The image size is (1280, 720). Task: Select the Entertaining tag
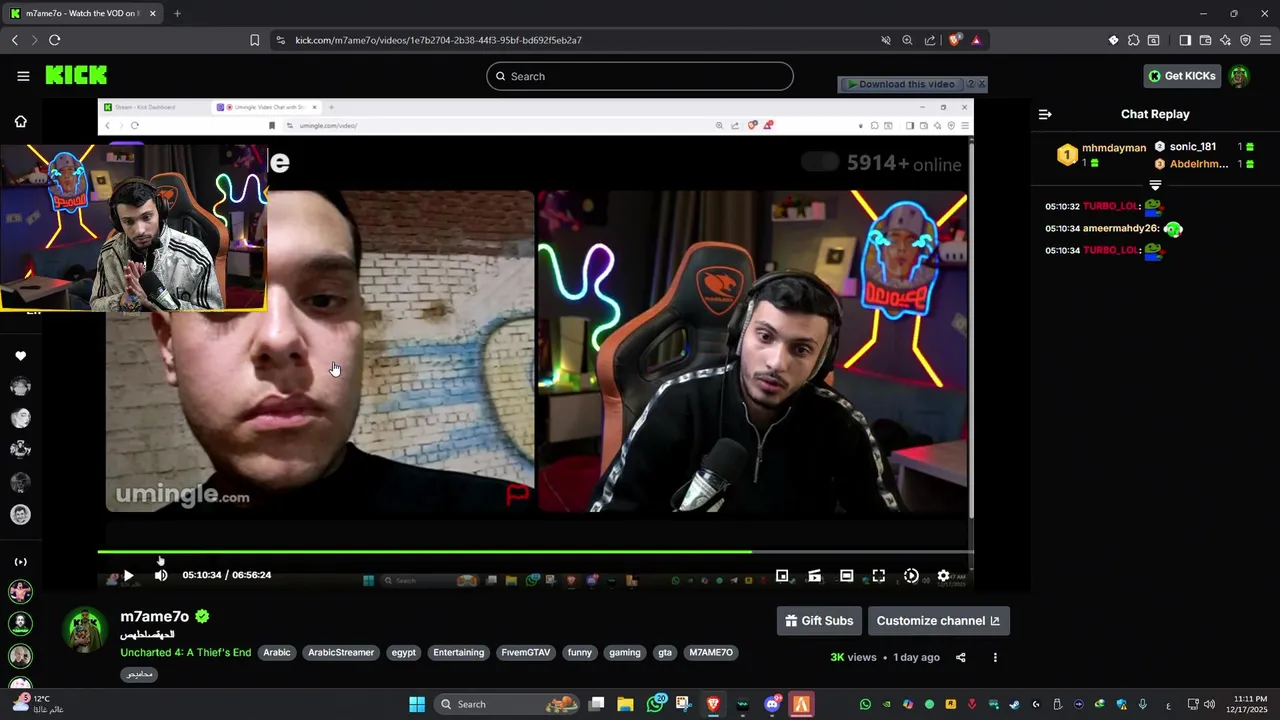(x=459, y=652)
